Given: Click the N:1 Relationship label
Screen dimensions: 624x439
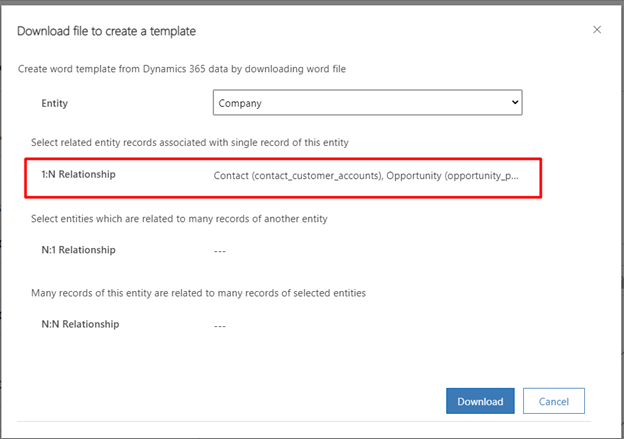Looking at the screenshot, I should [x=78, y=250].
